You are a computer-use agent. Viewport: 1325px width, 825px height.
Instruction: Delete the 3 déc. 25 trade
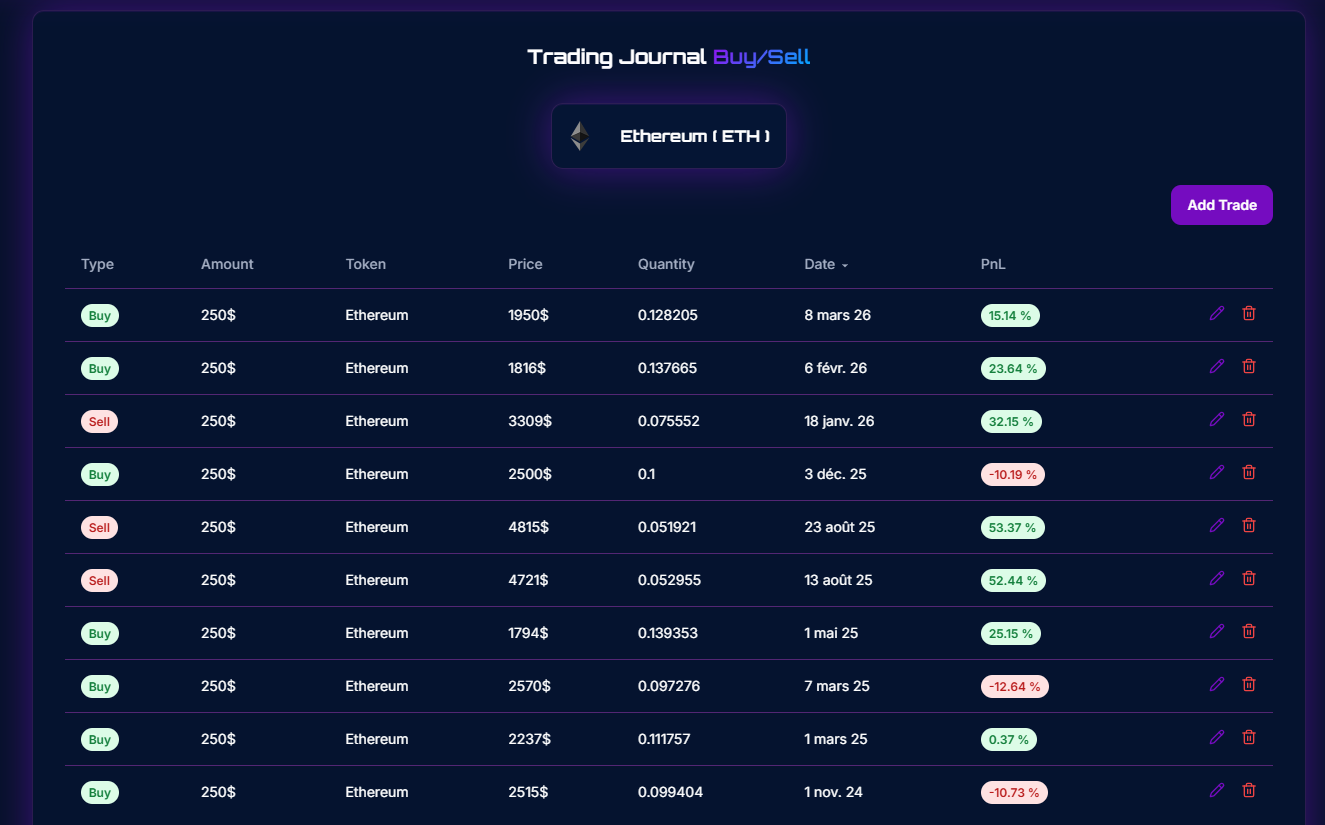(x=1249, y=473)
